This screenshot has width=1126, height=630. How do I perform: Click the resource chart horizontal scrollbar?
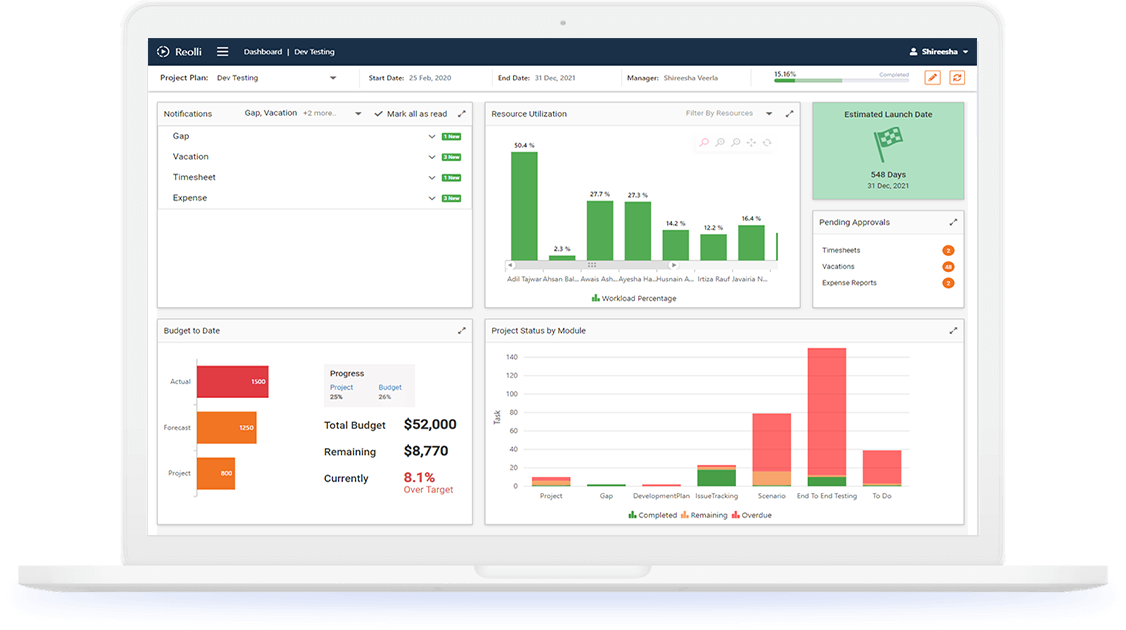(x=591, y=265)
